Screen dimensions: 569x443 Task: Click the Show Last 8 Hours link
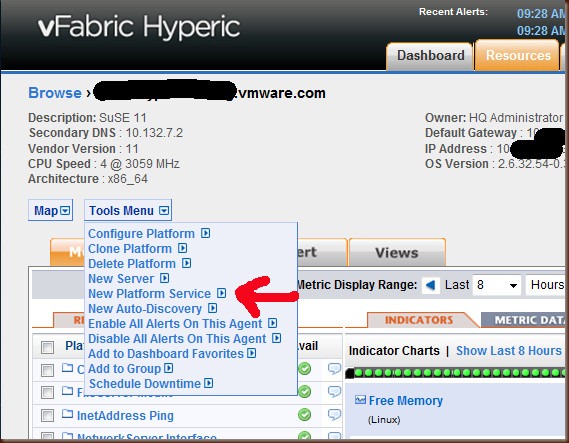pos(508,350)
